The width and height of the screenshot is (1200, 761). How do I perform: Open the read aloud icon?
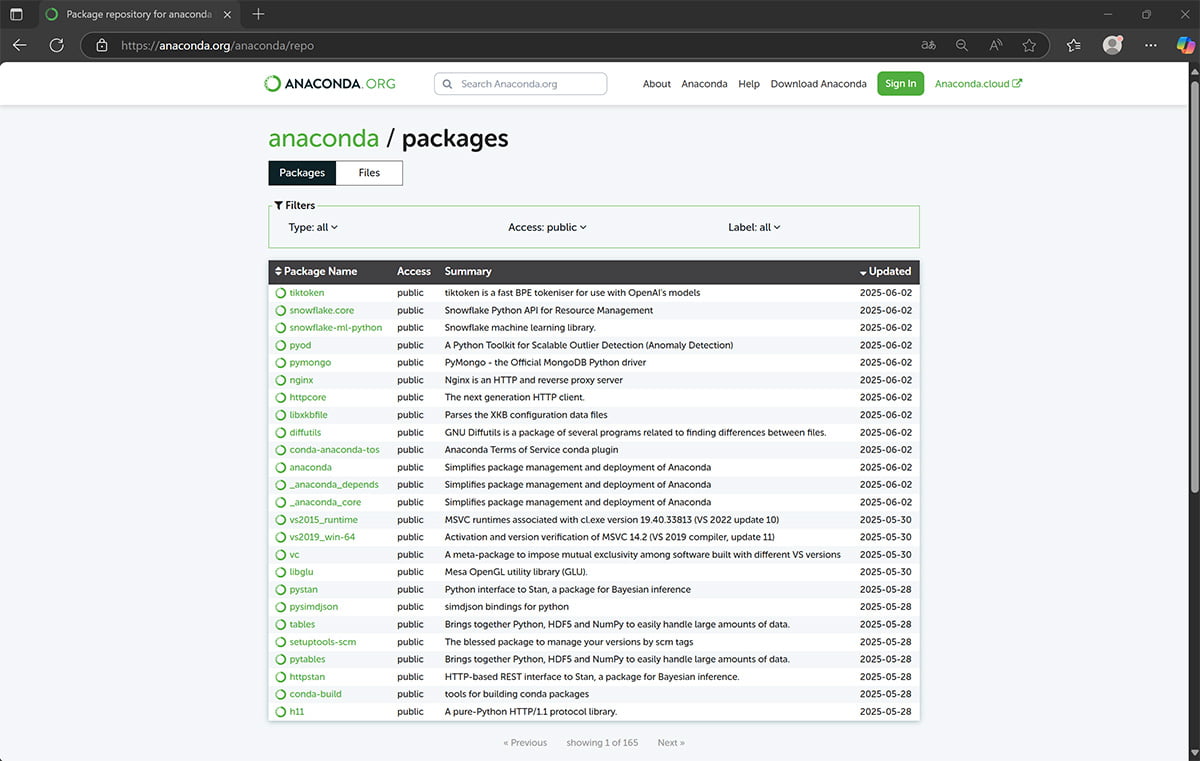coord(996,45)
